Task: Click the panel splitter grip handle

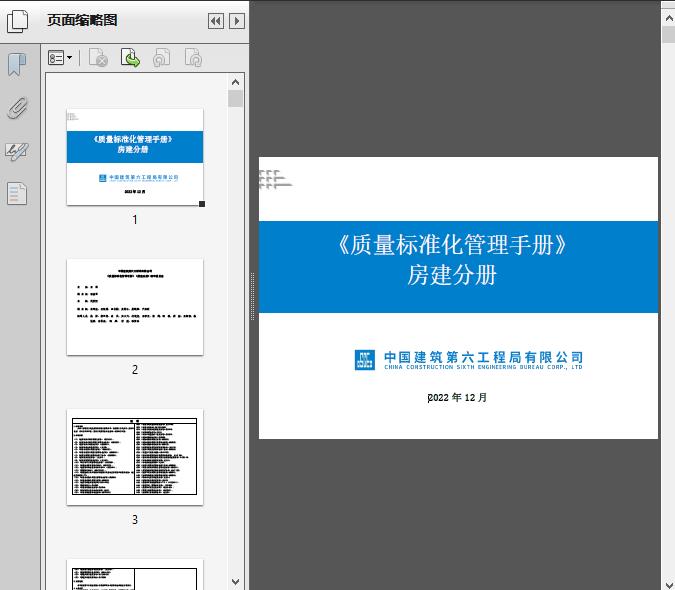Action: (253, 297)
